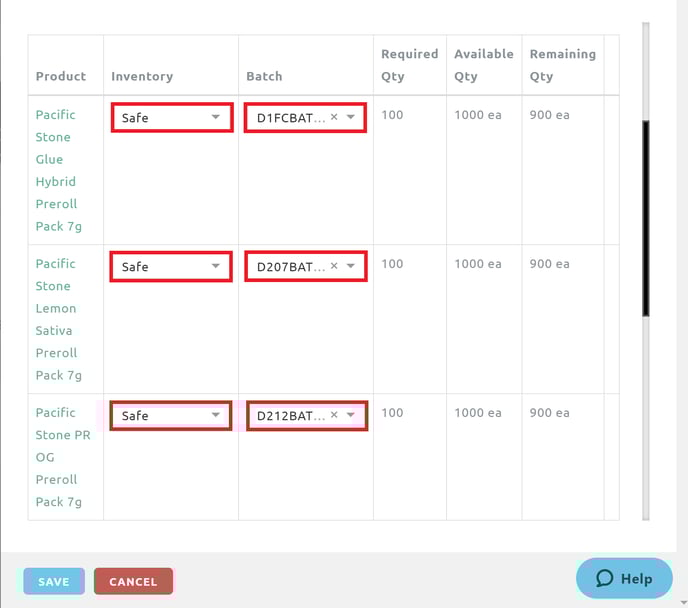Open Pacific Stone Lemon Sativa Preroll link
The image size is (688, 608).
click(58, 319)
